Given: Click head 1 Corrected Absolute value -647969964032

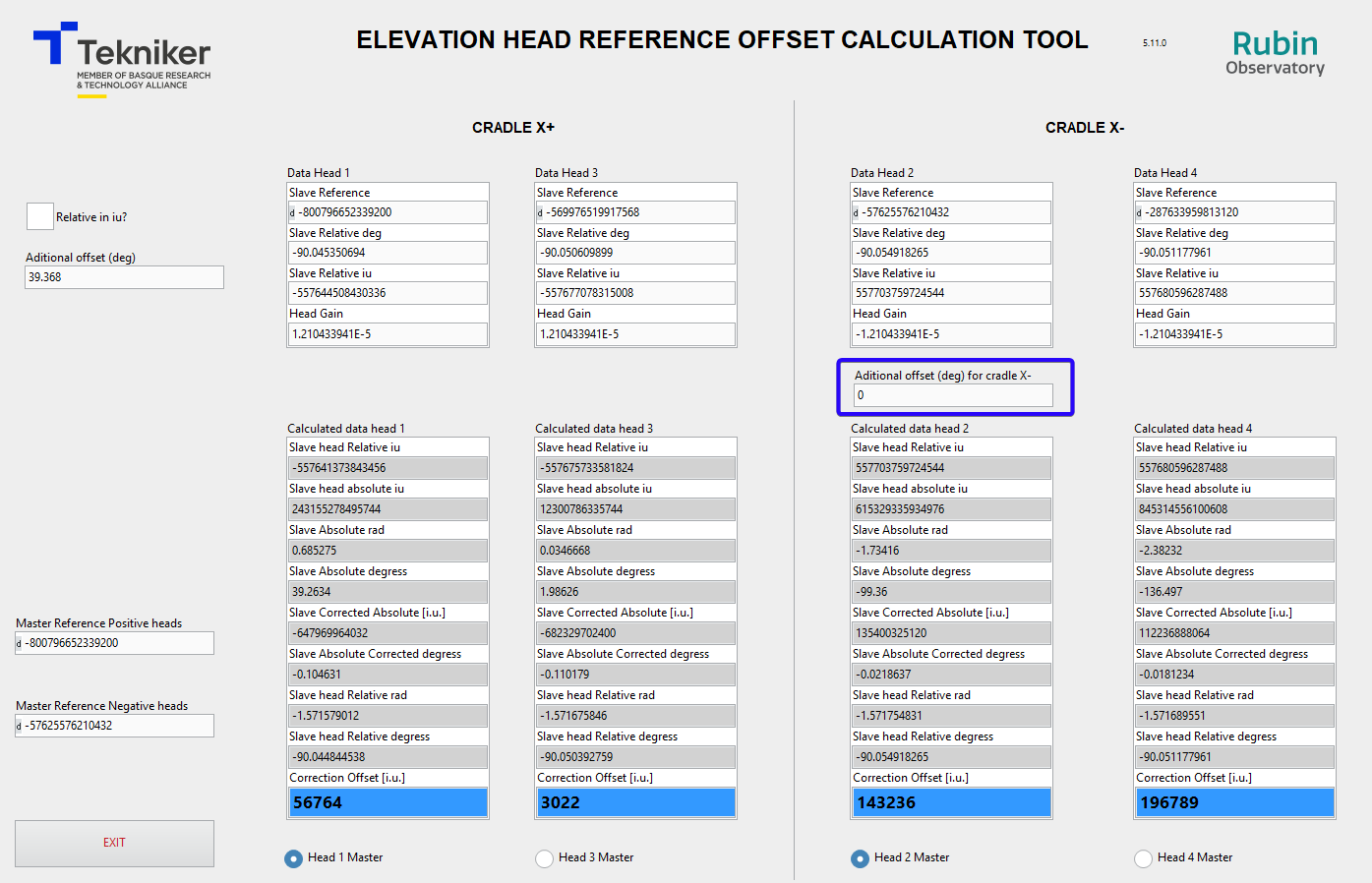Looking at the screenshot, I should click(x=388, y=633).
